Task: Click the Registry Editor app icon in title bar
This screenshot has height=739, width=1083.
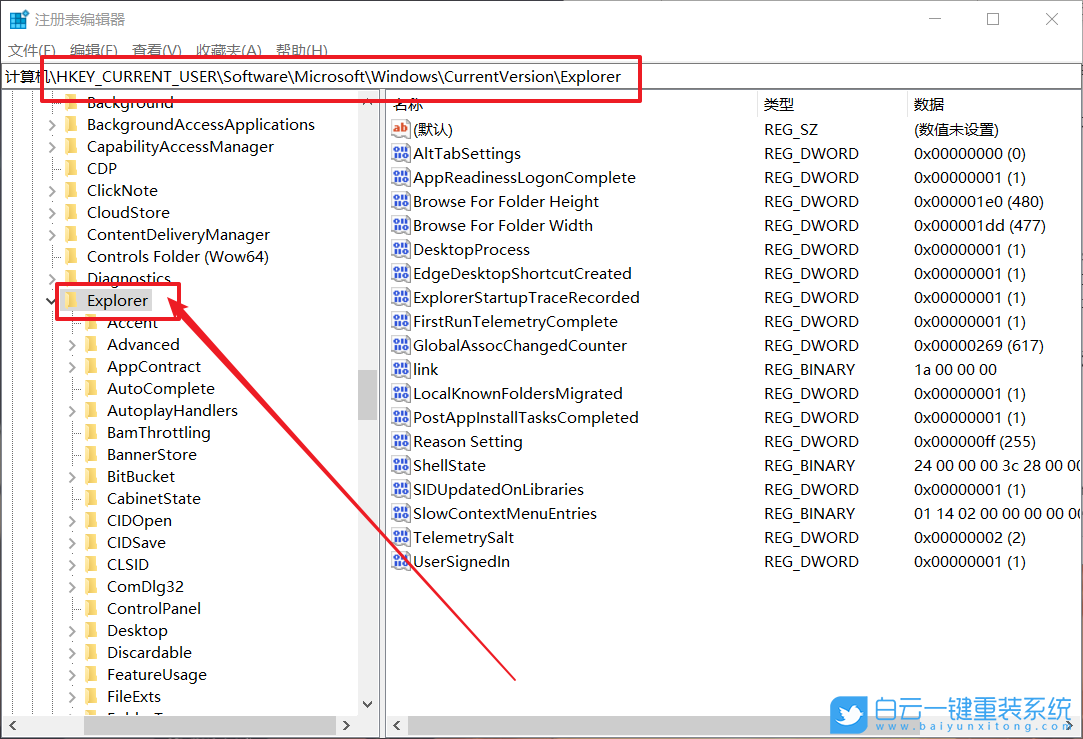Action: [19, 19]
